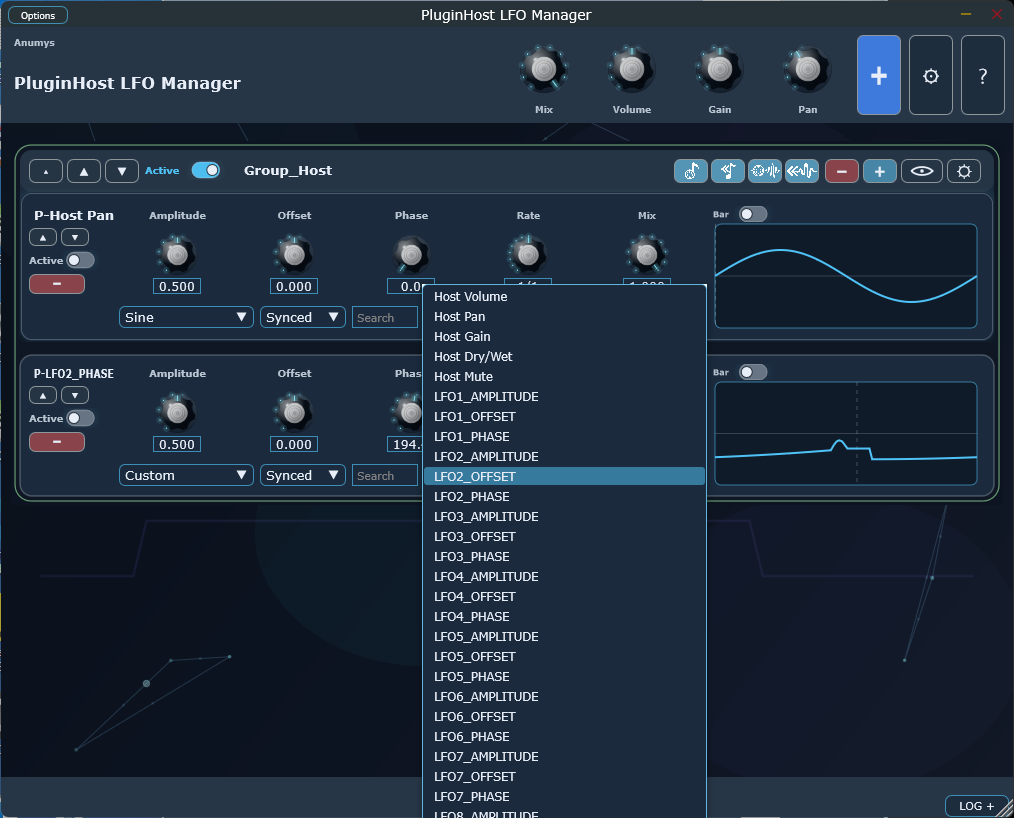Click P-Host Pan Search field
1014x818 pixels.
coord(385,318)
